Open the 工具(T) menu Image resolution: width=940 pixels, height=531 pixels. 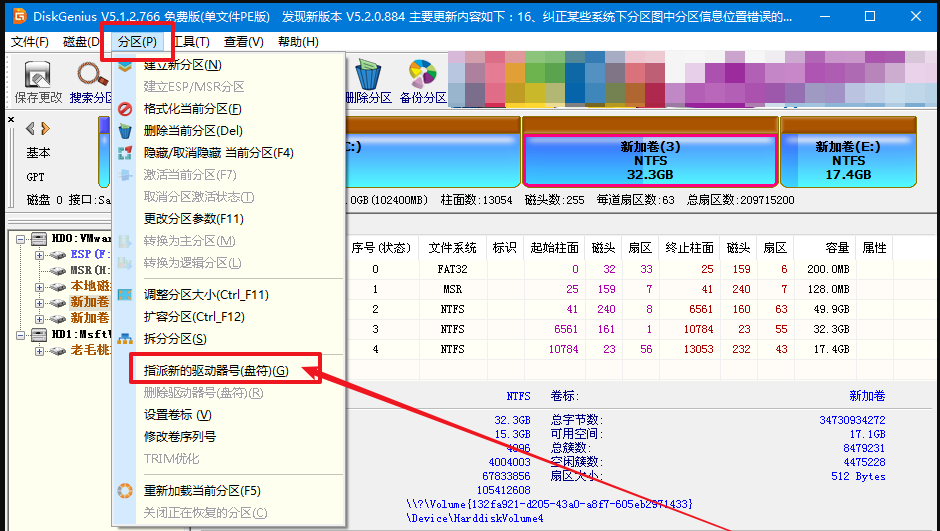click(192, 42)
